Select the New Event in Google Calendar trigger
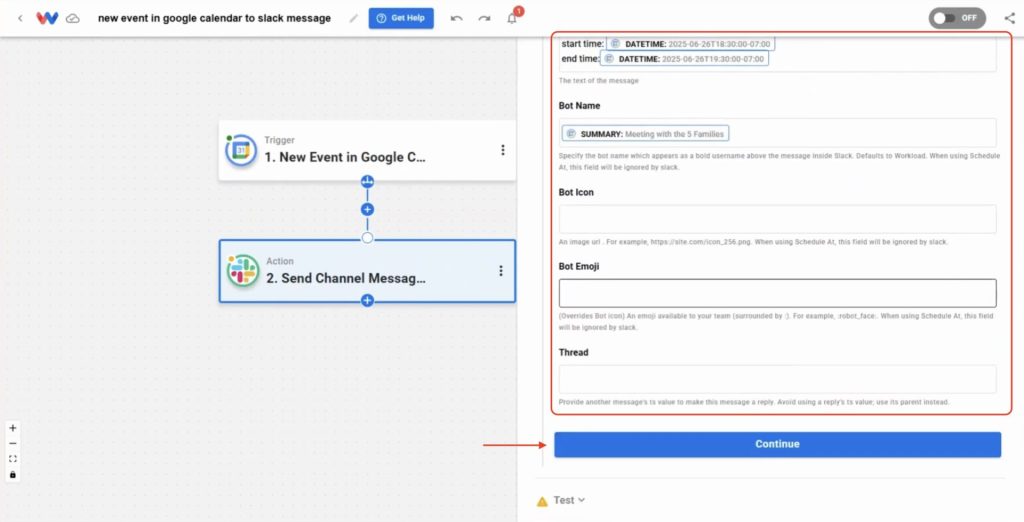This screenshot has height=522, width=1024. (x=367, y=150)
